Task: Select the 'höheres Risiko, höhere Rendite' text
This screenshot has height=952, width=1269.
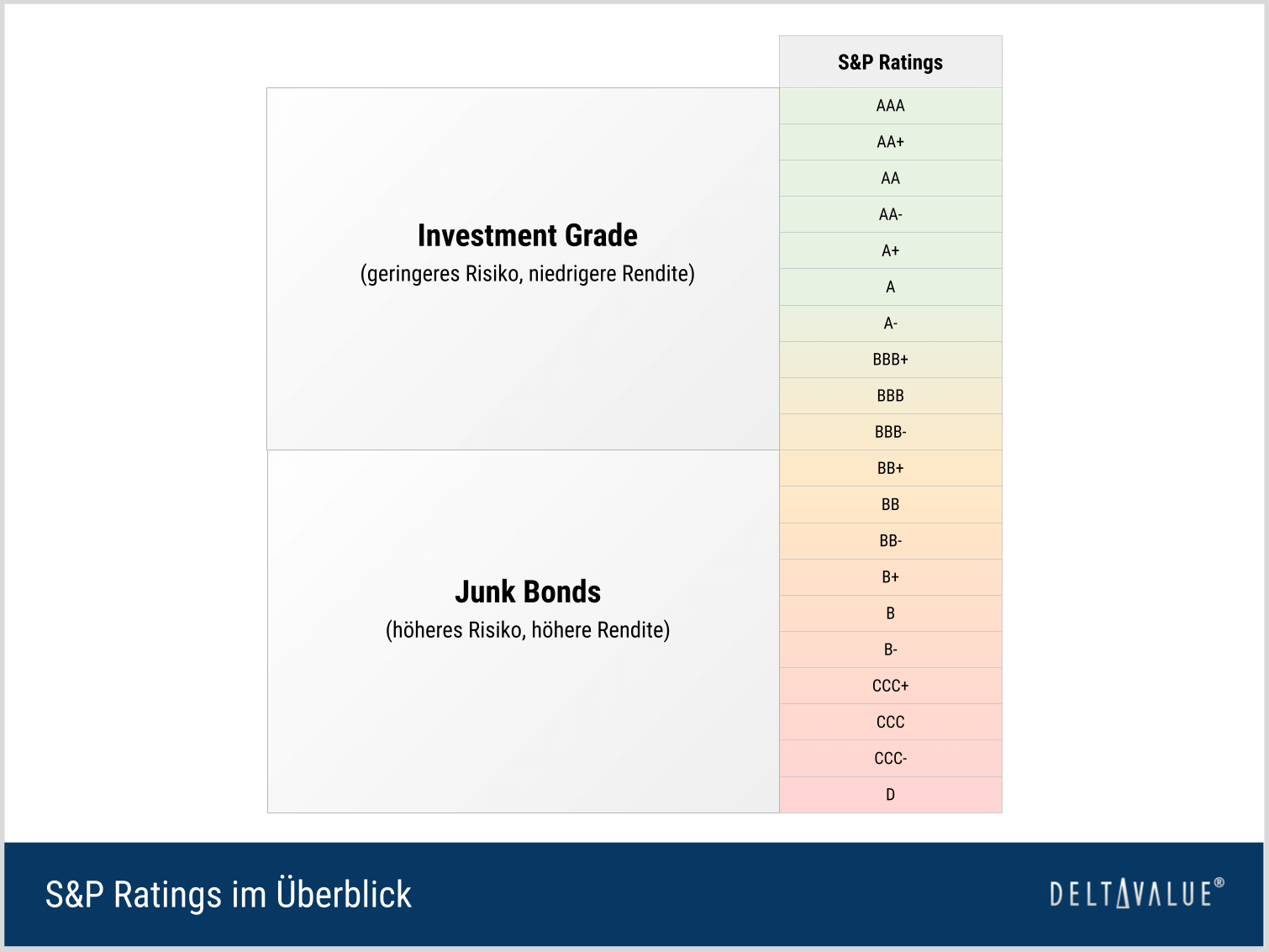Action: coord(528,630)
